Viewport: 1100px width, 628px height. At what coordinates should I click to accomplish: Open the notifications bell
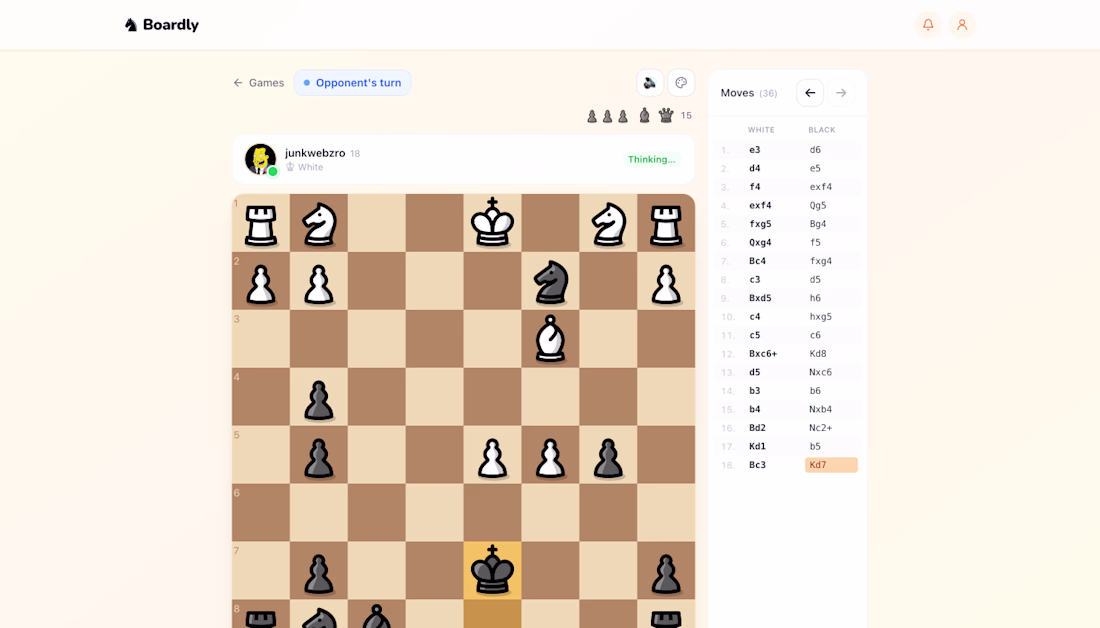click(x=928, y=25)
